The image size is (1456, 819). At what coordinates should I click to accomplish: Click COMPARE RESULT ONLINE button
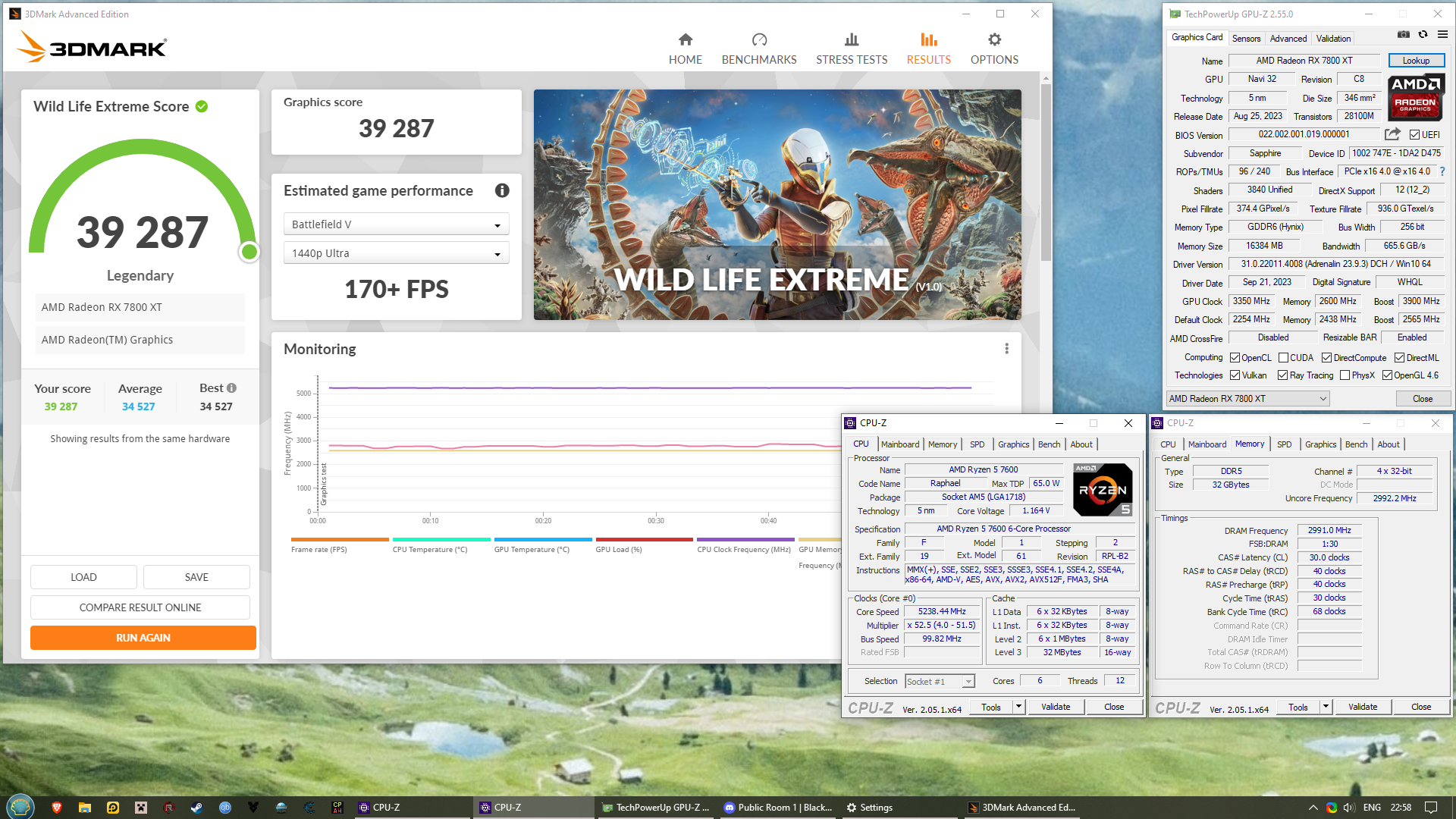140,607
